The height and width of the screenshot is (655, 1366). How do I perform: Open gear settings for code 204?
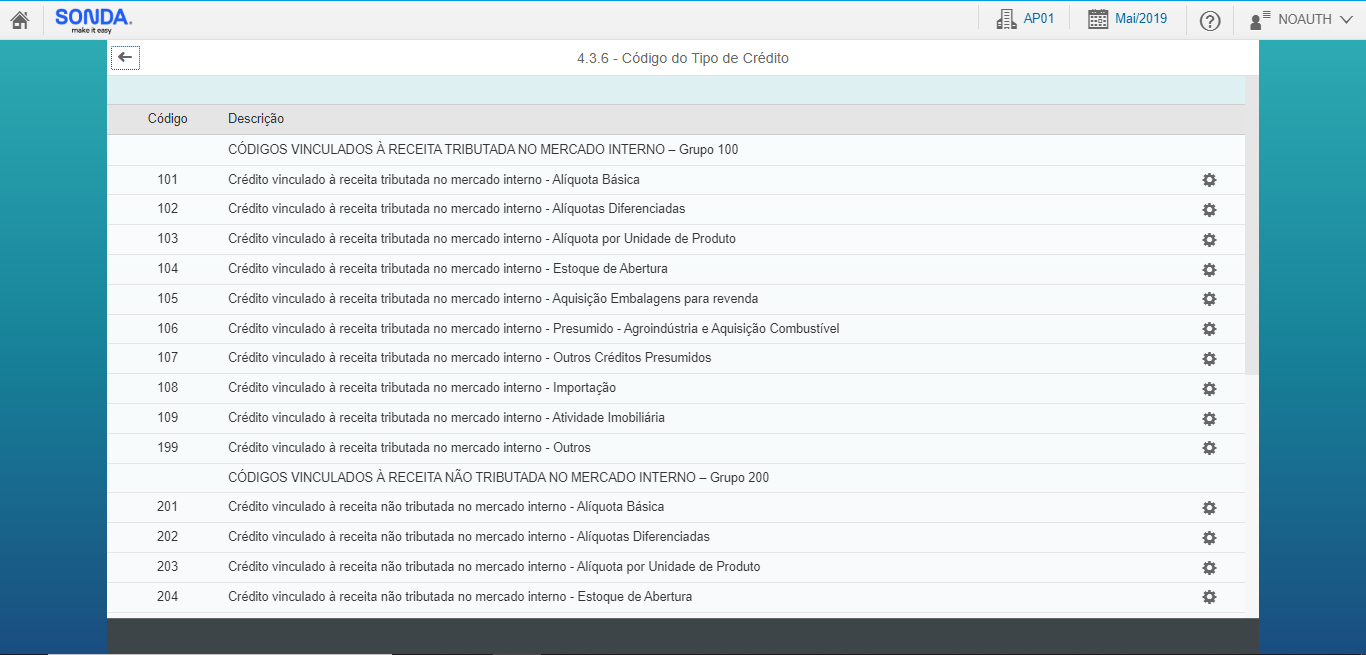(x=1209, y=597)
